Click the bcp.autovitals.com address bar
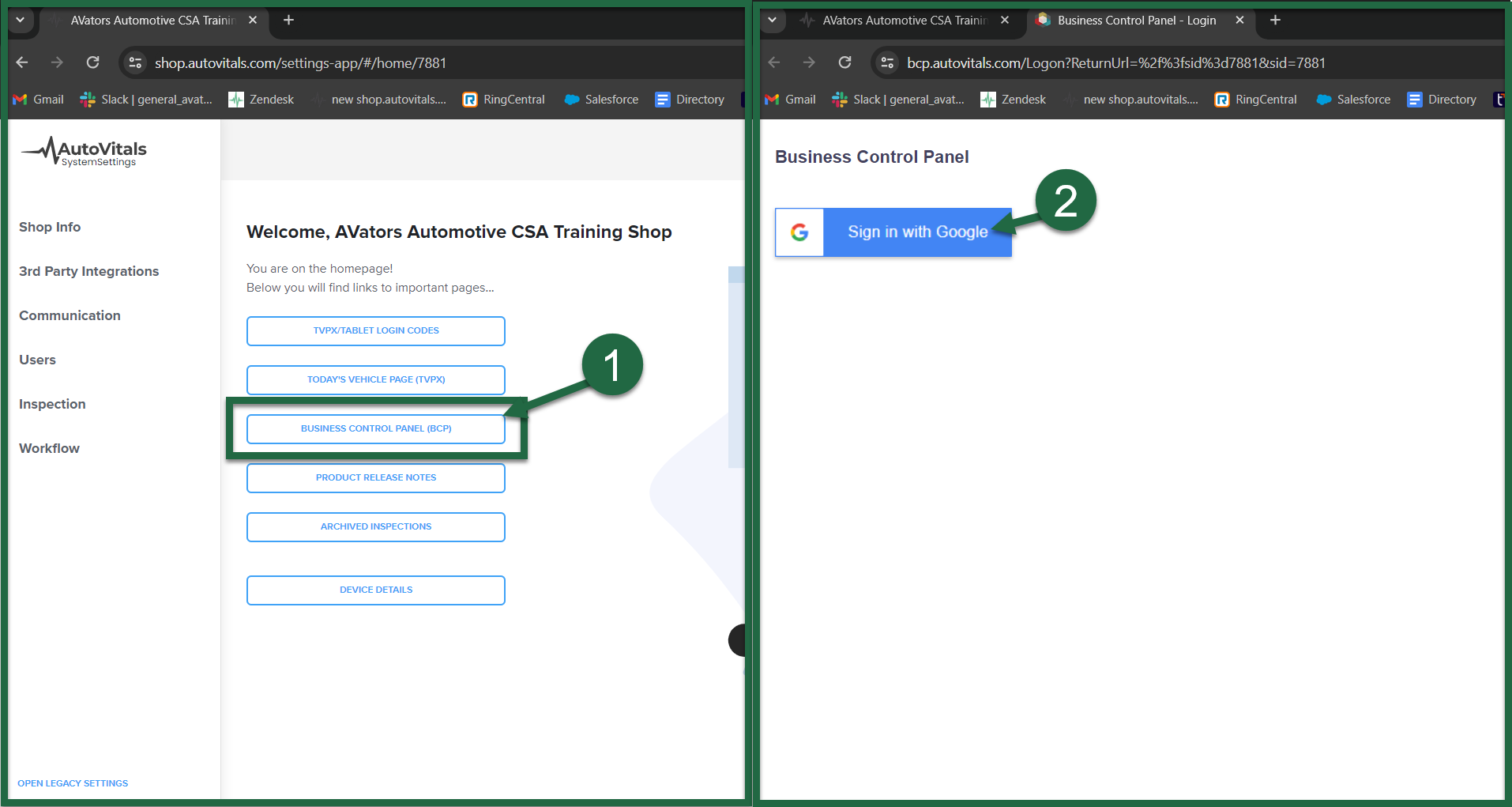The image size is (1512, 807). [x=1115, y=62]
